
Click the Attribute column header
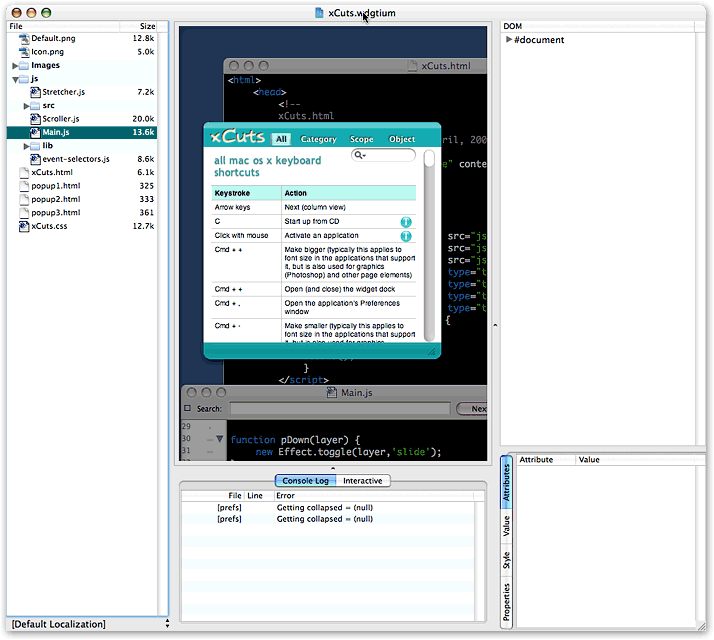point(546,460)
